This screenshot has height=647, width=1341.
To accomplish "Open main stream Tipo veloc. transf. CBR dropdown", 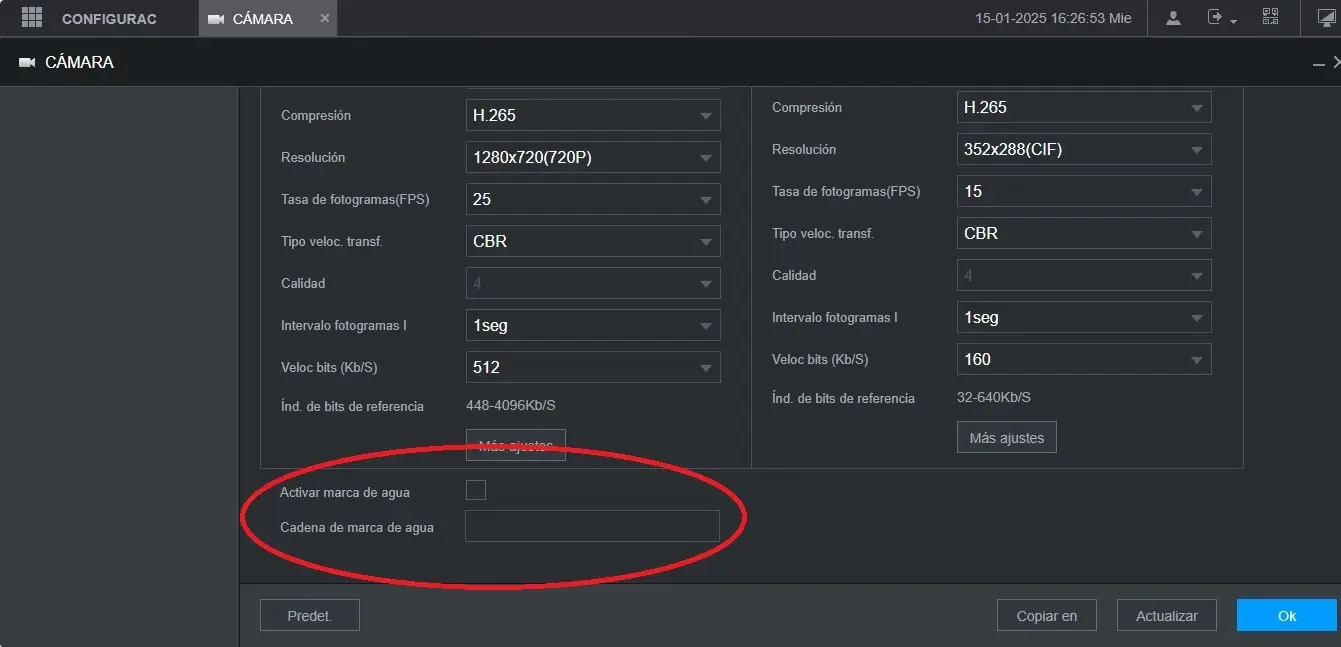I will [593, 241].
